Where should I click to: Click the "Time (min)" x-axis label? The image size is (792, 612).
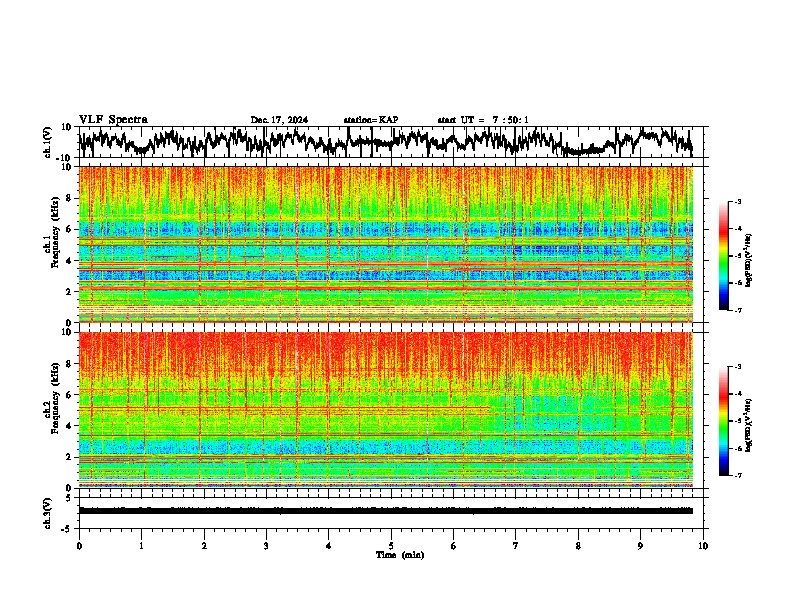pos(400,555)
